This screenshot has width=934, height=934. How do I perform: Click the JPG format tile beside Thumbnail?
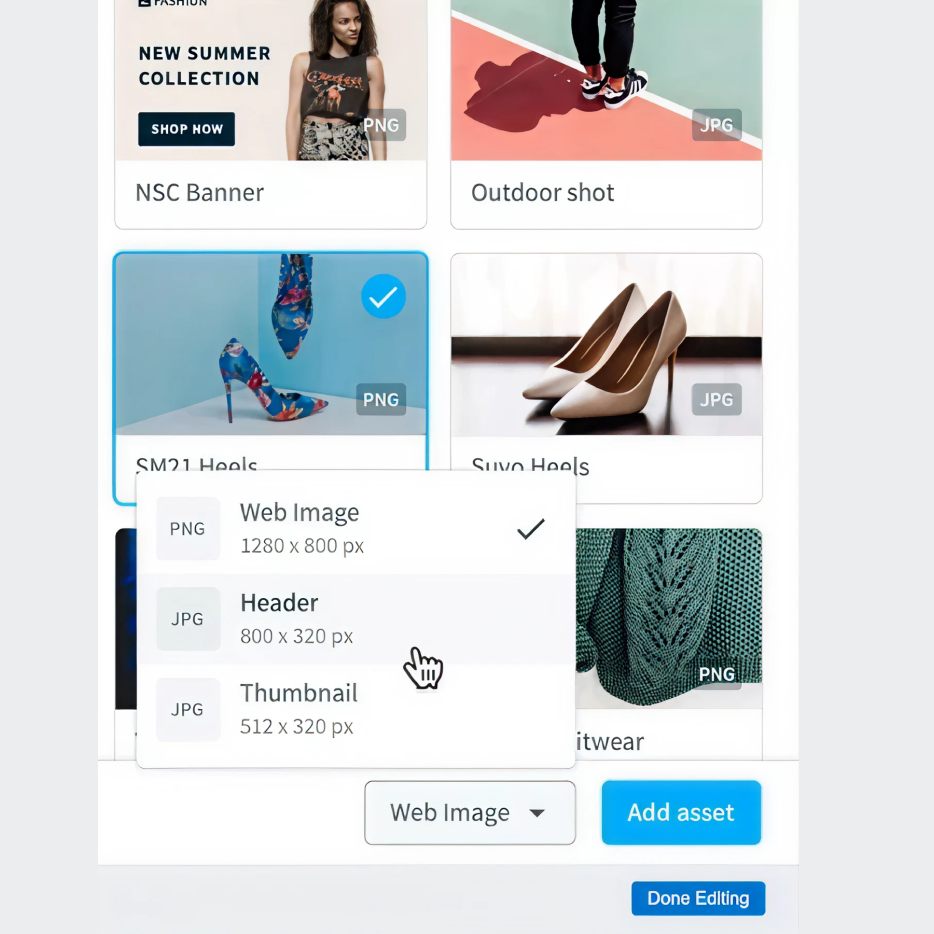click(188, 709)
